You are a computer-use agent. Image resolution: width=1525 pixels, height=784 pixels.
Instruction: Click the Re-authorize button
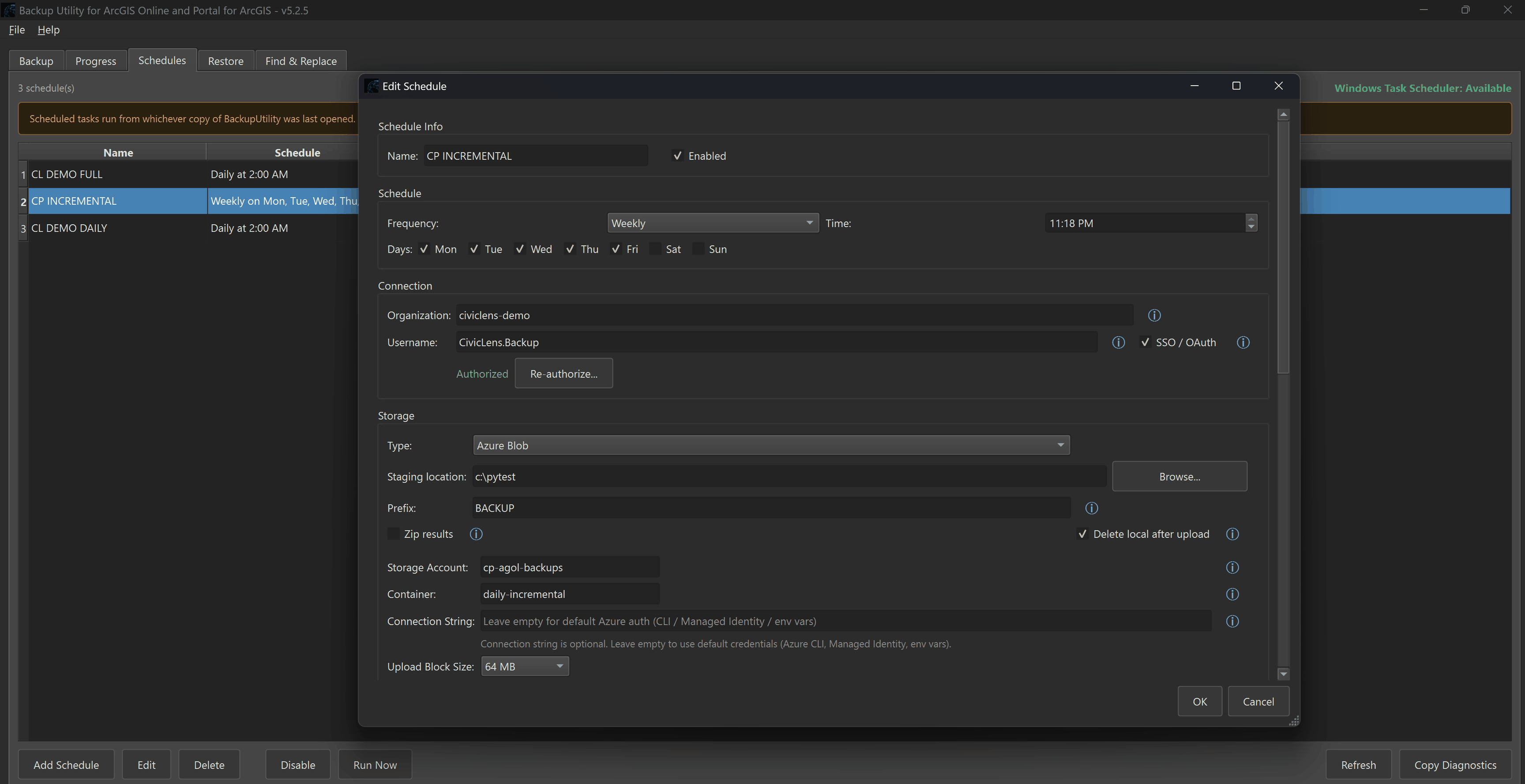pos(563,374)
